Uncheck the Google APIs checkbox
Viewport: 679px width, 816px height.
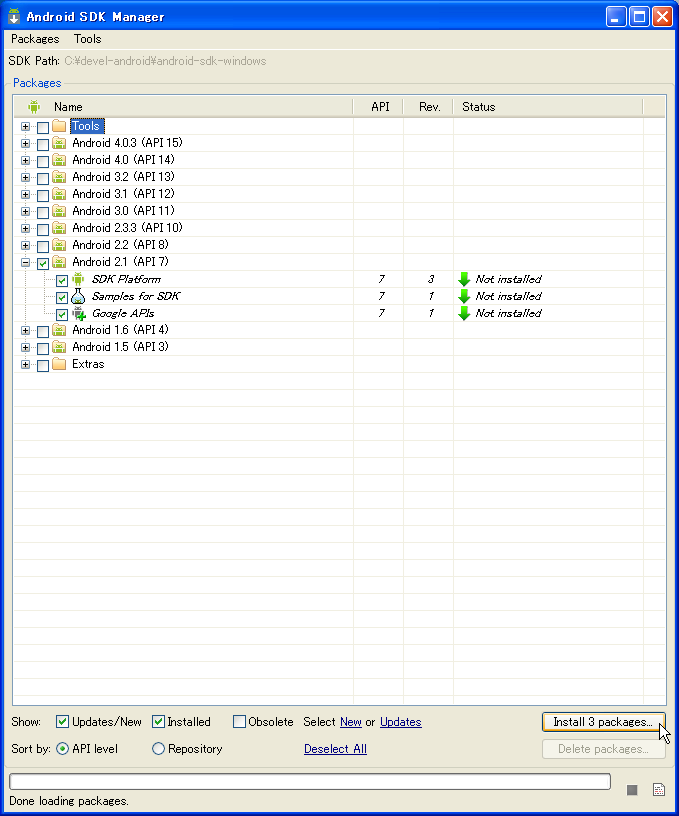click(x=62, y=314)
